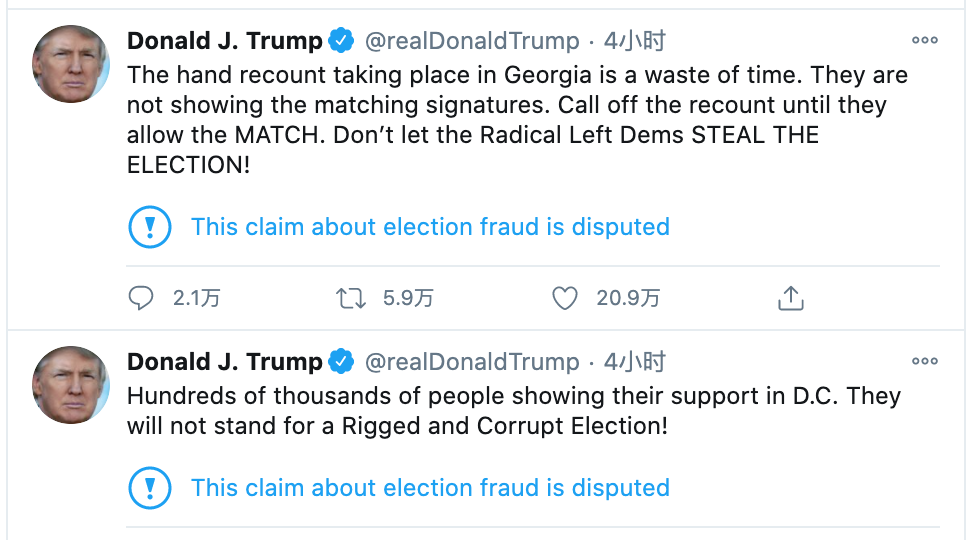Click the profile avatar on the second tweet
This screenshot has height=540, width=980.
click(x=71, y=385)
